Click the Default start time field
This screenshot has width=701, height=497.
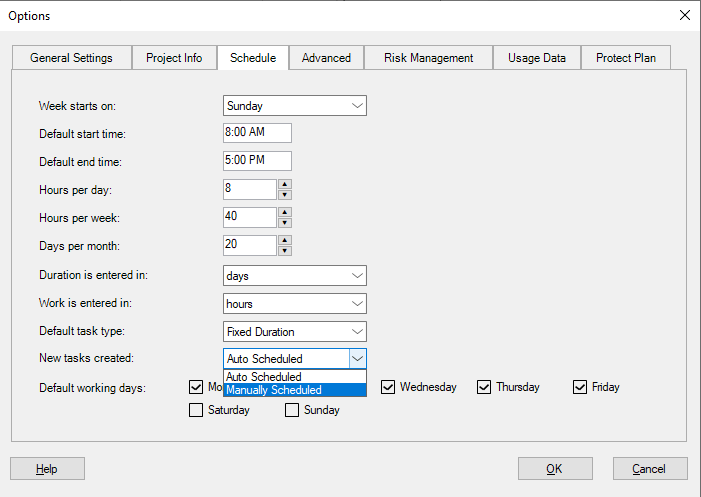click(257, 133)
